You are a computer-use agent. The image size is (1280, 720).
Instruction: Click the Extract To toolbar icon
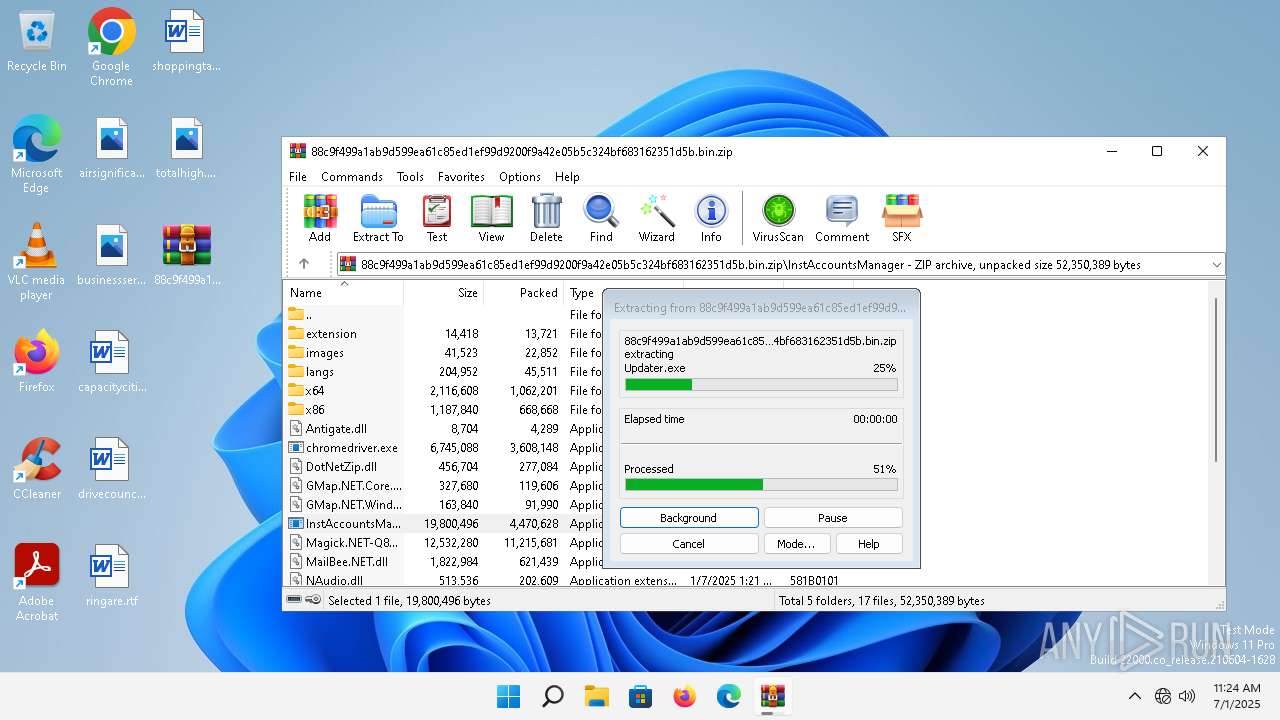pos(378,218)
